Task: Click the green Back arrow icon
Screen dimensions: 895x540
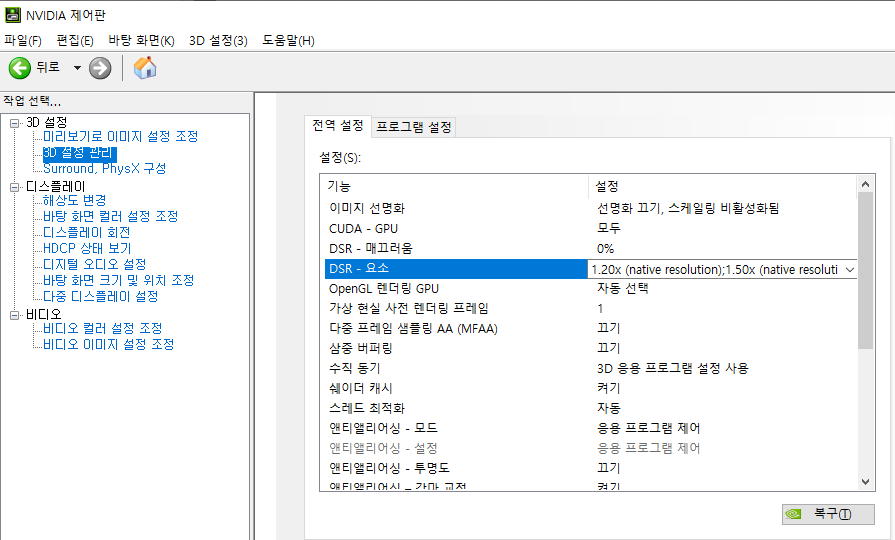Action: 19,68
